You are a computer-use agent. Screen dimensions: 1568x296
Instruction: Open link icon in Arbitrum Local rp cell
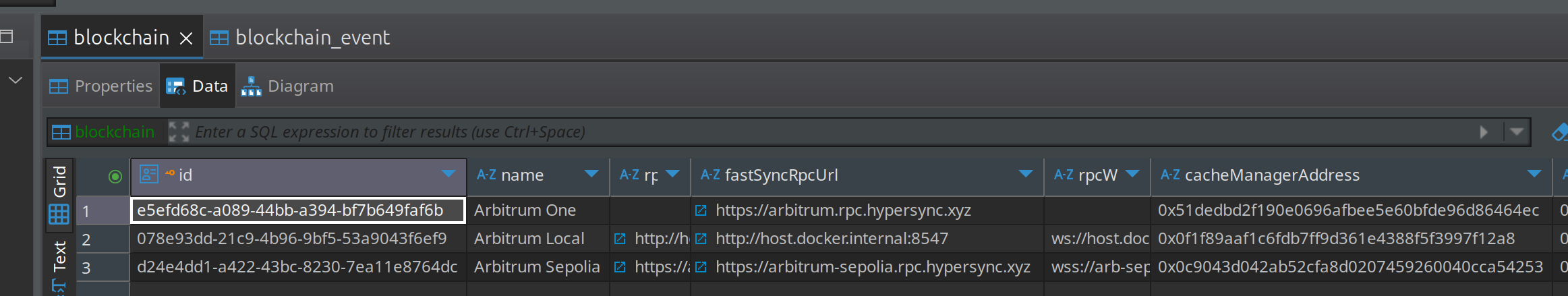coord(620,239)
